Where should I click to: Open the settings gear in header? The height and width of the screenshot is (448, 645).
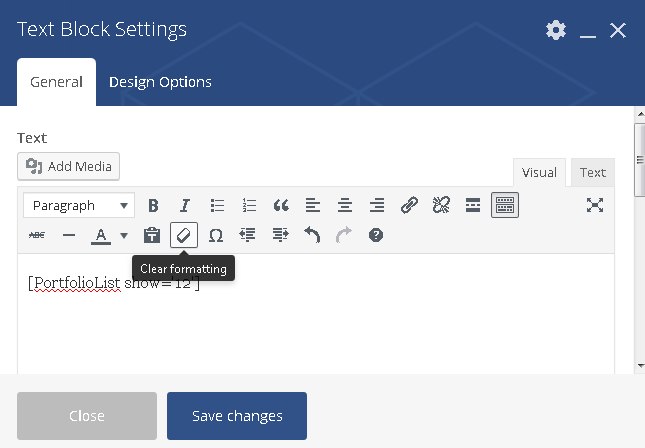pos(556,30)
